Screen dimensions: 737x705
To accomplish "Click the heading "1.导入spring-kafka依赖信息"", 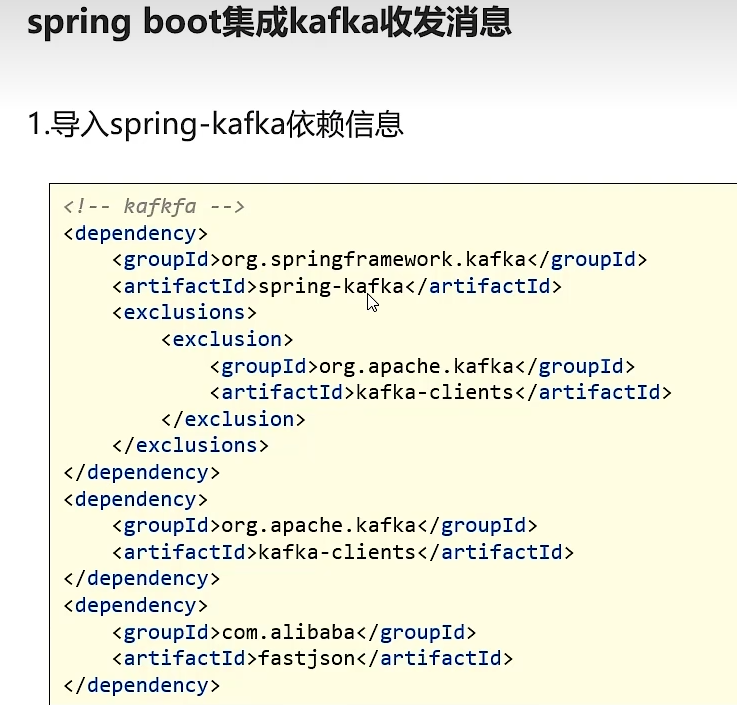I will pyautogui.click(x=215, y=125).
